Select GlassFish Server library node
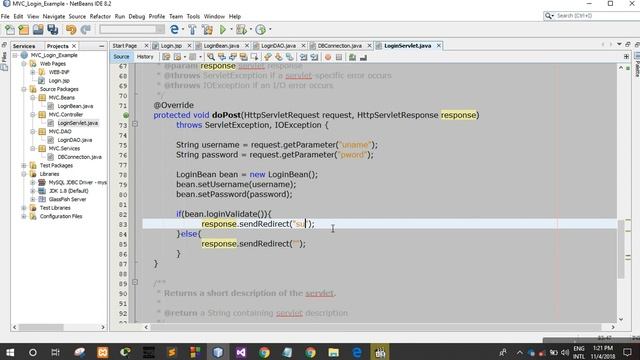The width and height of the screenshot is (640, 360). [x=67, y=199]
